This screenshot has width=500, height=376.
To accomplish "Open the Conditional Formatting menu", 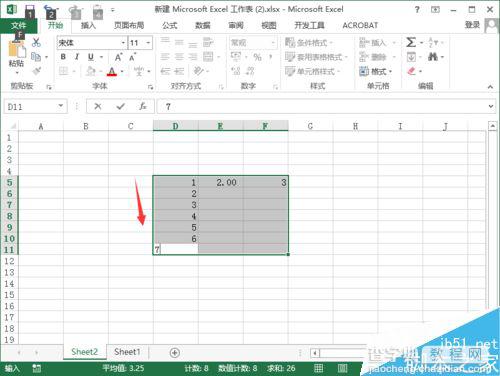I will [x=309, y=43].
